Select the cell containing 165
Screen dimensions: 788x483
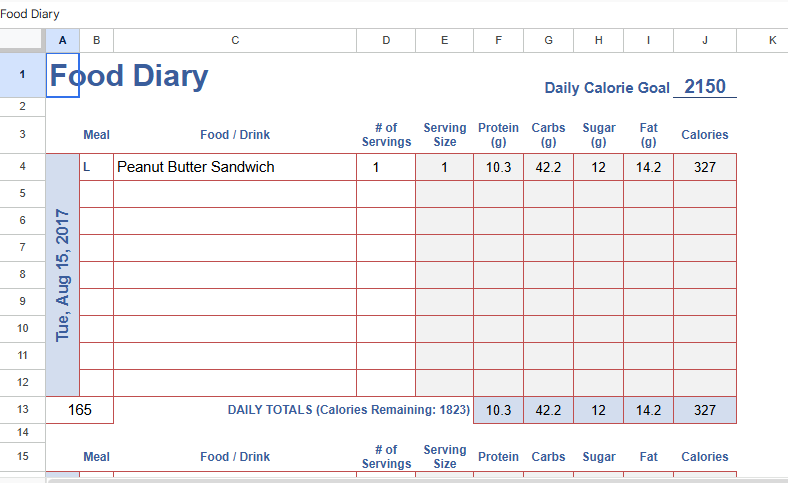80,410
